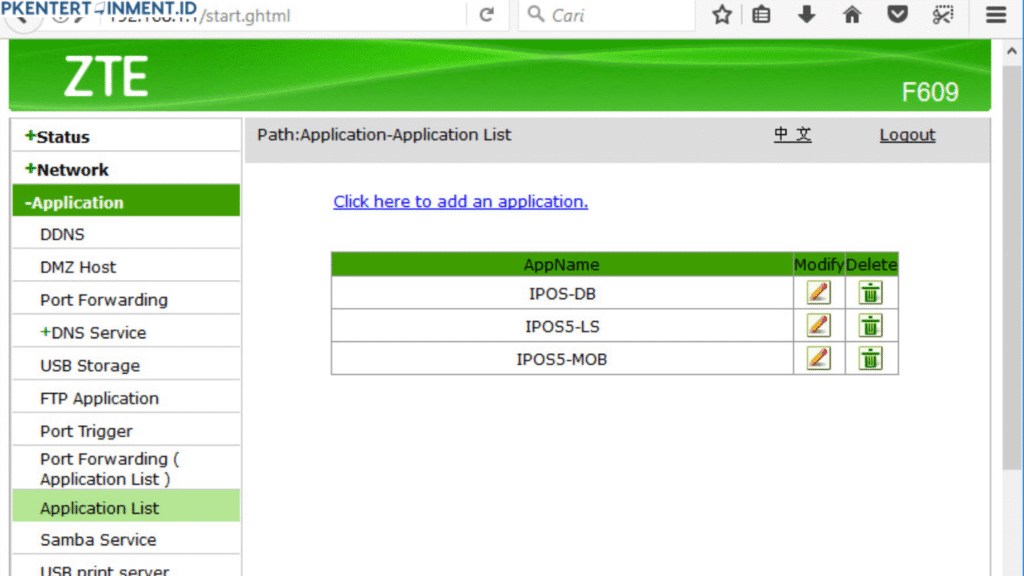Open the DDNS settings page
Image resolution: width=1024 pixels, height=576 pixels.
click(59, 234)
